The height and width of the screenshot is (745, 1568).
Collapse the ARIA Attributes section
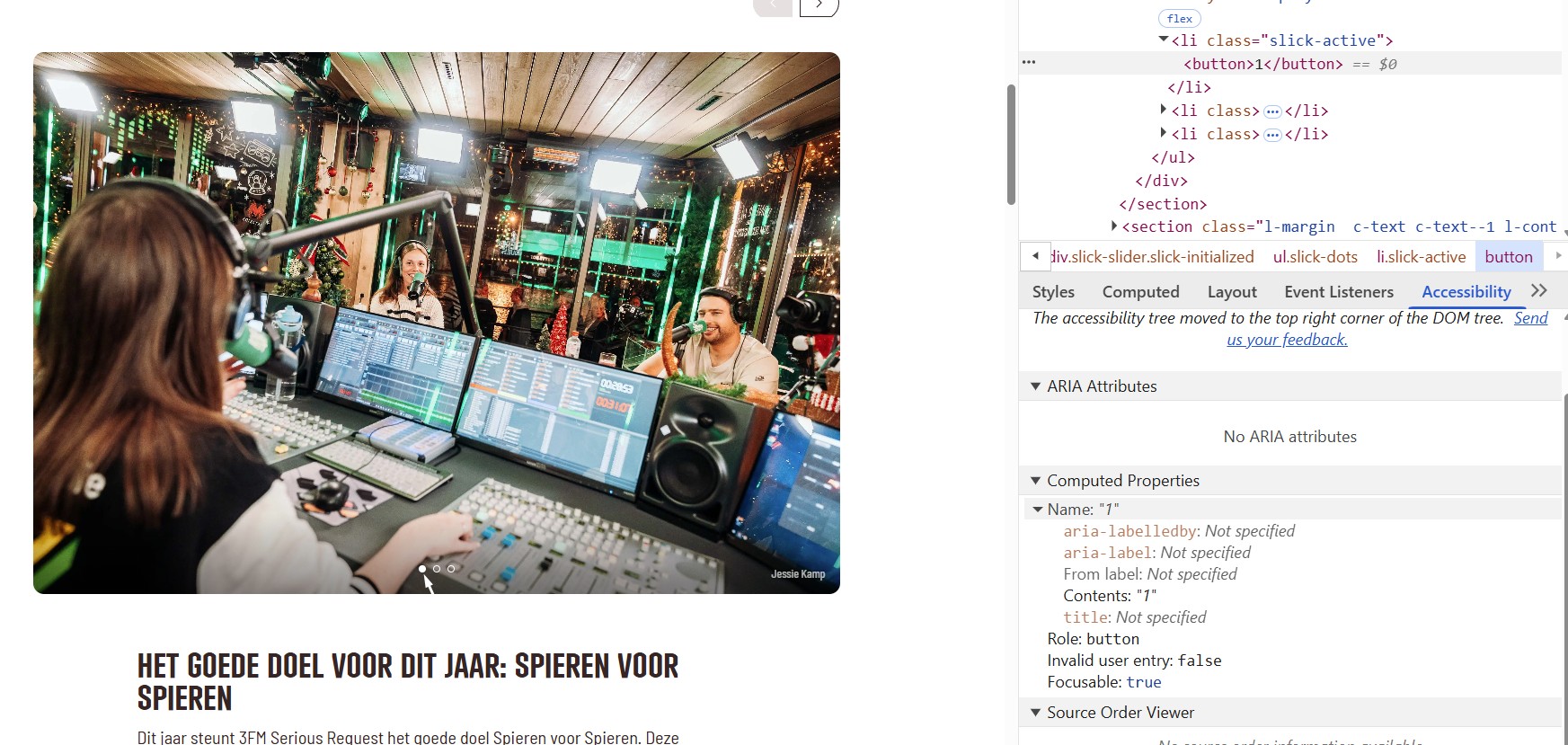click(x=1035, y=386)
